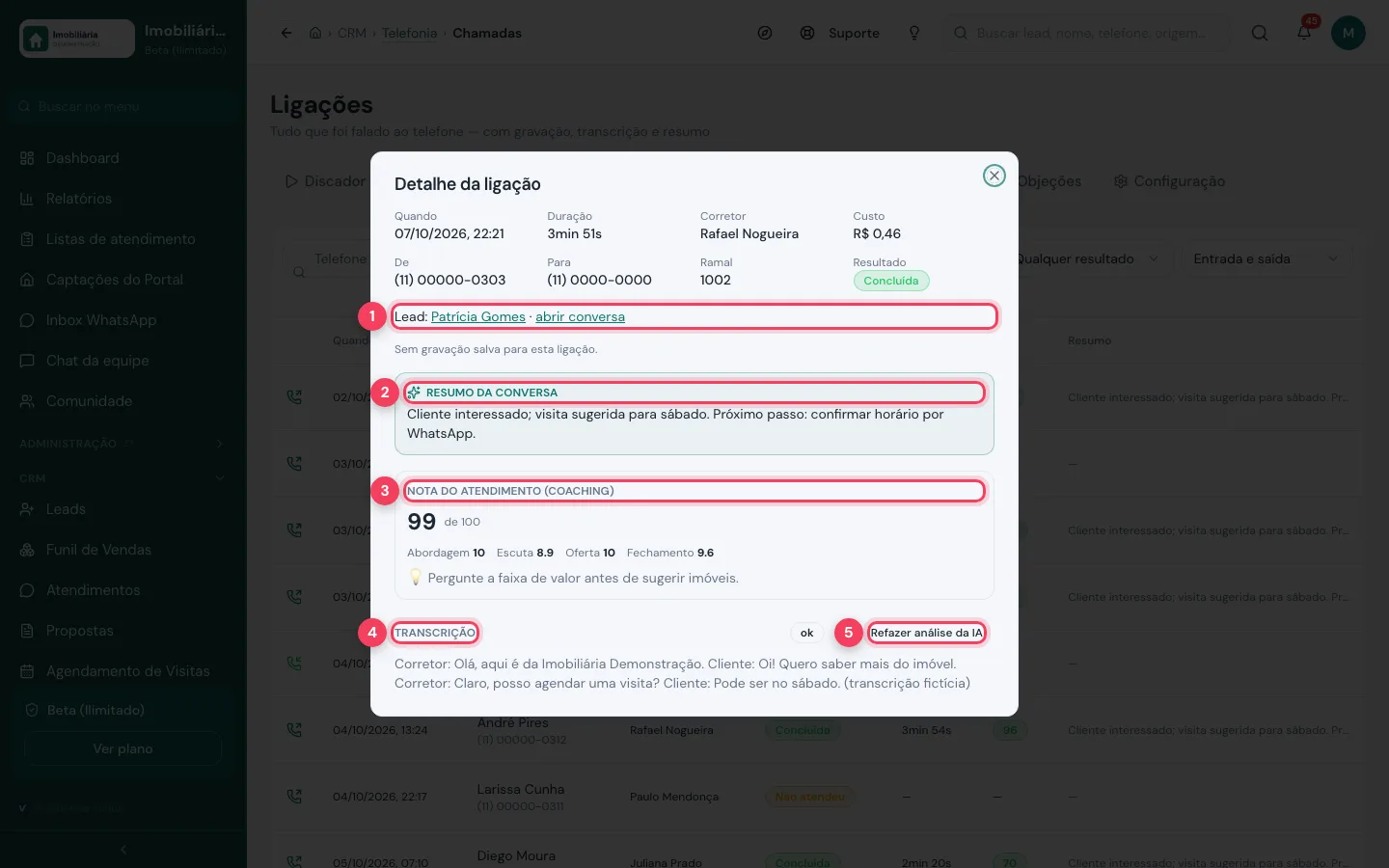Open Comunidade in the sidebar
This screenshot has width=1389, height=868.
click(x=123, y=401)
